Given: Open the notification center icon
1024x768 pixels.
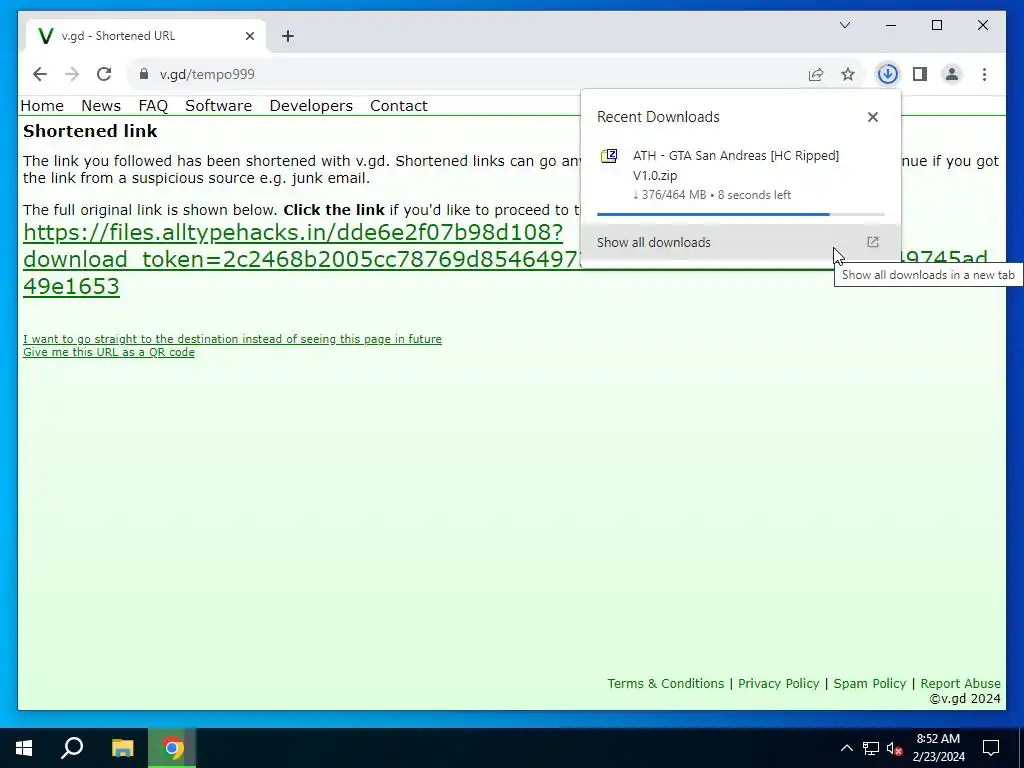Looking at the screenshot, I should pos(991,748).
